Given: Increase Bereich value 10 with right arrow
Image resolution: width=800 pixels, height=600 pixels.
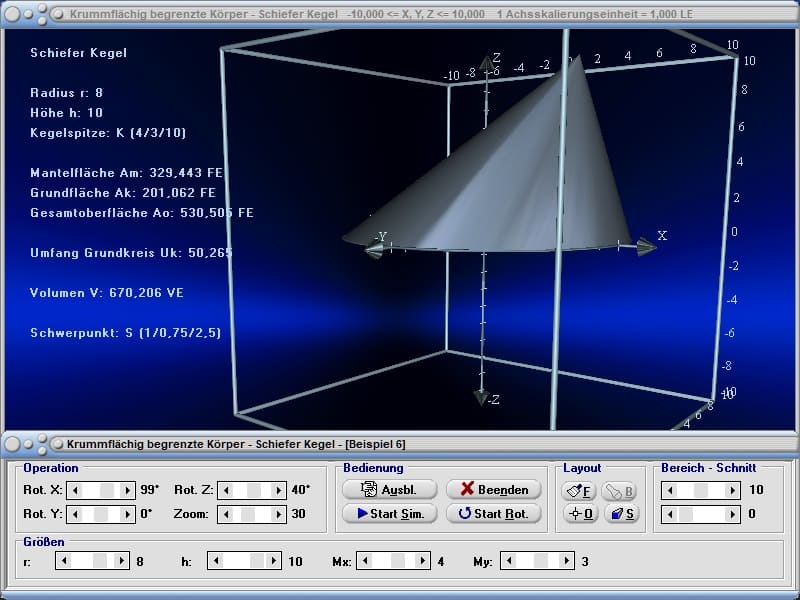Looking at the screenshot, I should click(733, 490).
